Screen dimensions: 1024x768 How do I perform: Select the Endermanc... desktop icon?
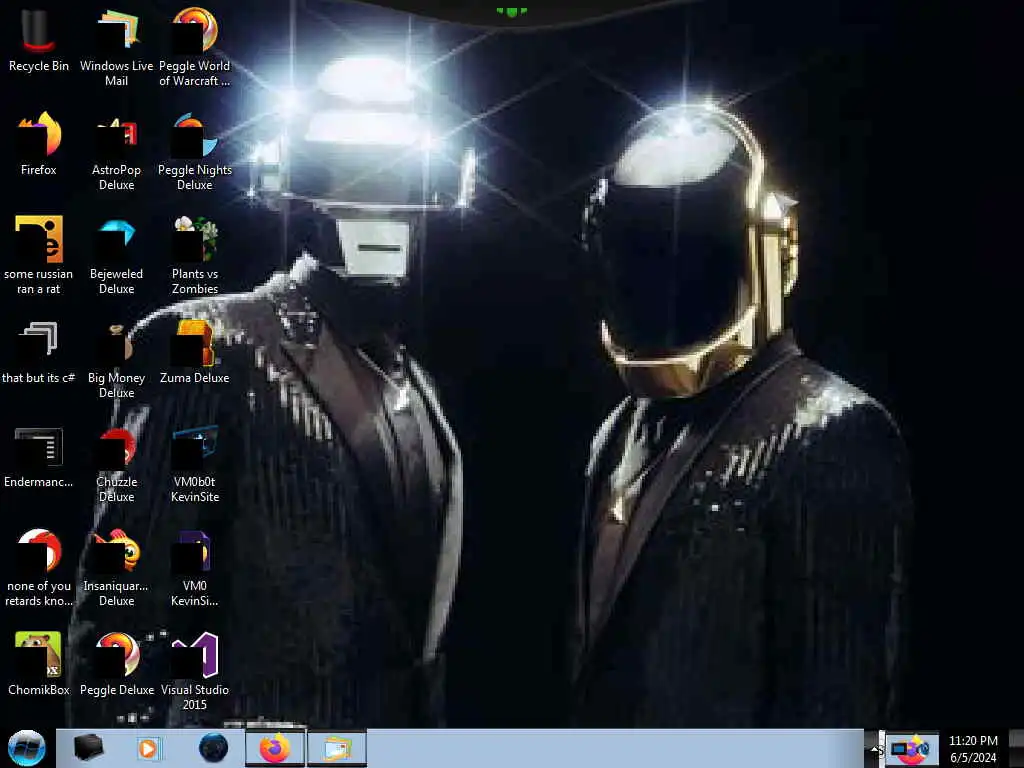pos(38,457)
